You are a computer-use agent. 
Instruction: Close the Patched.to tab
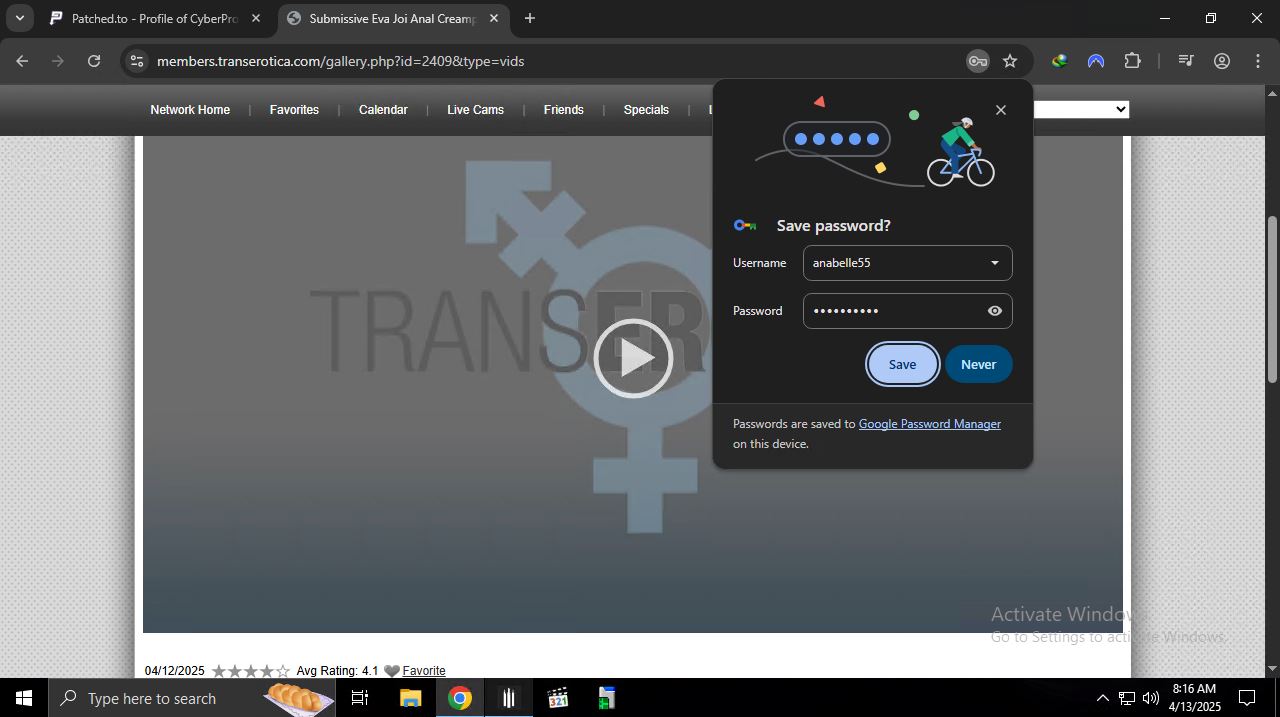coord(255,18)
